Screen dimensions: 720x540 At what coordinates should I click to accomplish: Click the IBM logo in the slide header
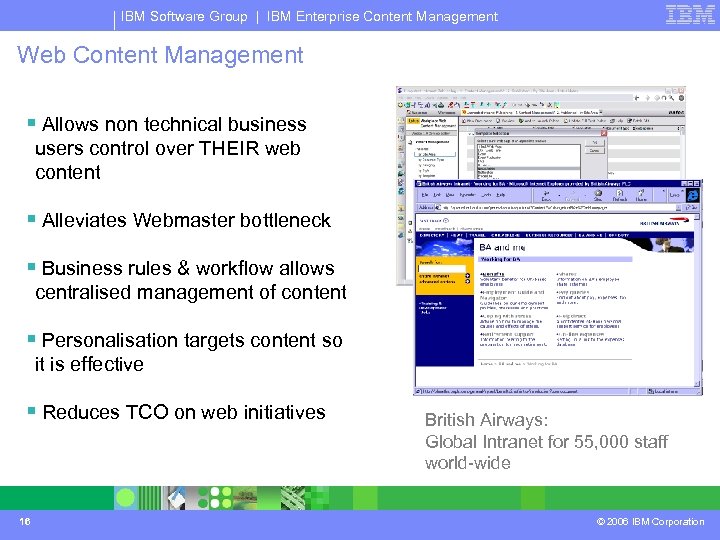click(x=690, y=14)
